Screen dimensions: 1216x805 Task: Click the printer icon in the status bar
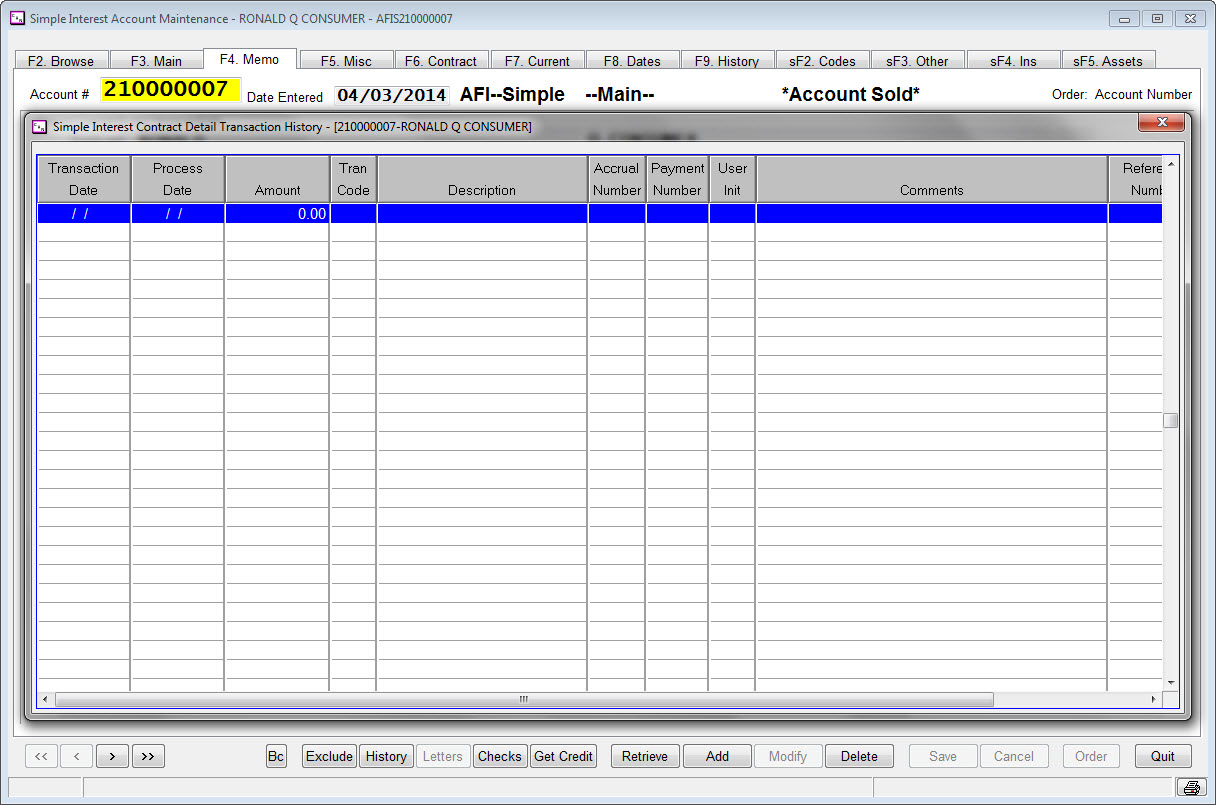pos(1191,787)
